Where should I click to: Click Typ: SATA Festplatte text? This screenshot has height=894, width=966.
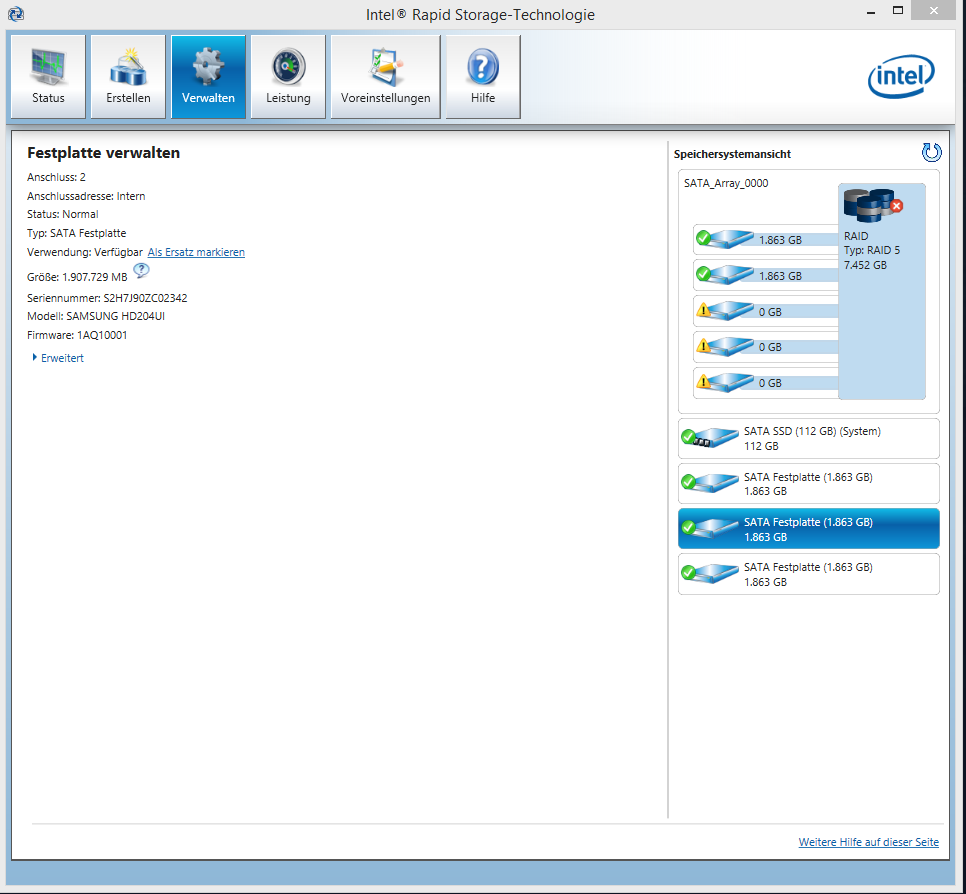coord(76,234)
